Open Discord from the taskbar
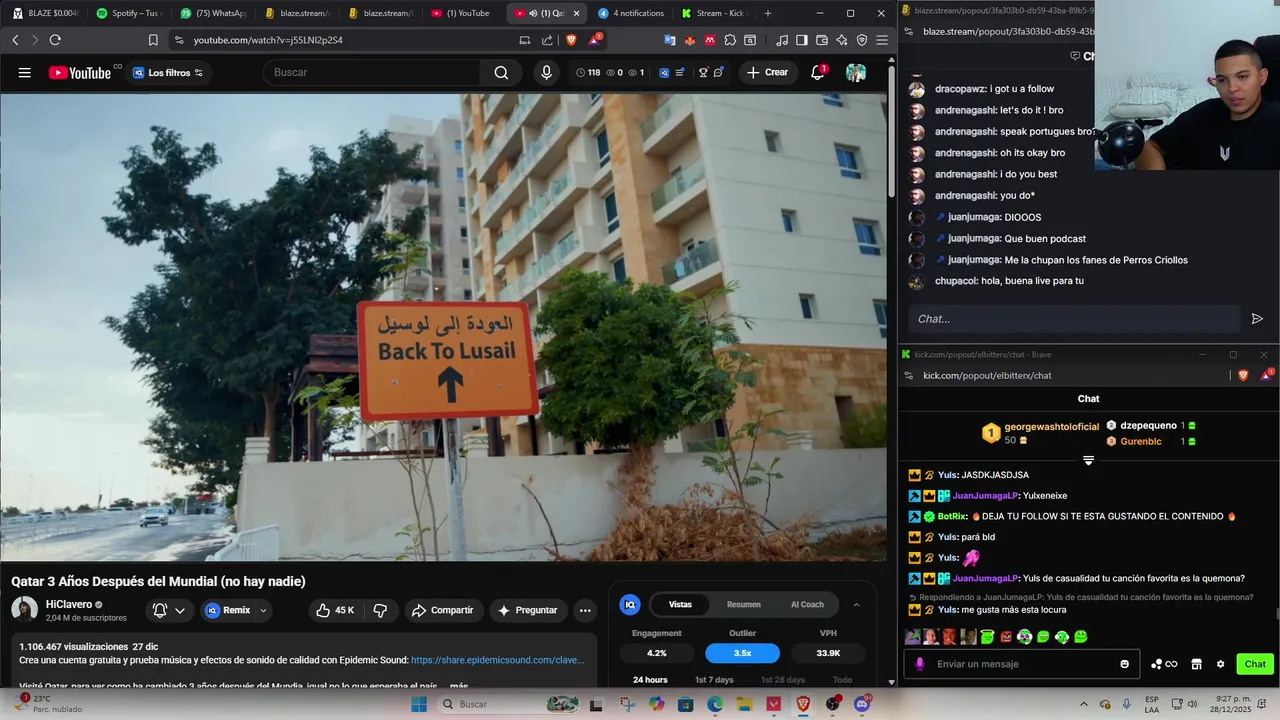The width and height of the screenshot is (1280, 720). (x=862, y=704)
